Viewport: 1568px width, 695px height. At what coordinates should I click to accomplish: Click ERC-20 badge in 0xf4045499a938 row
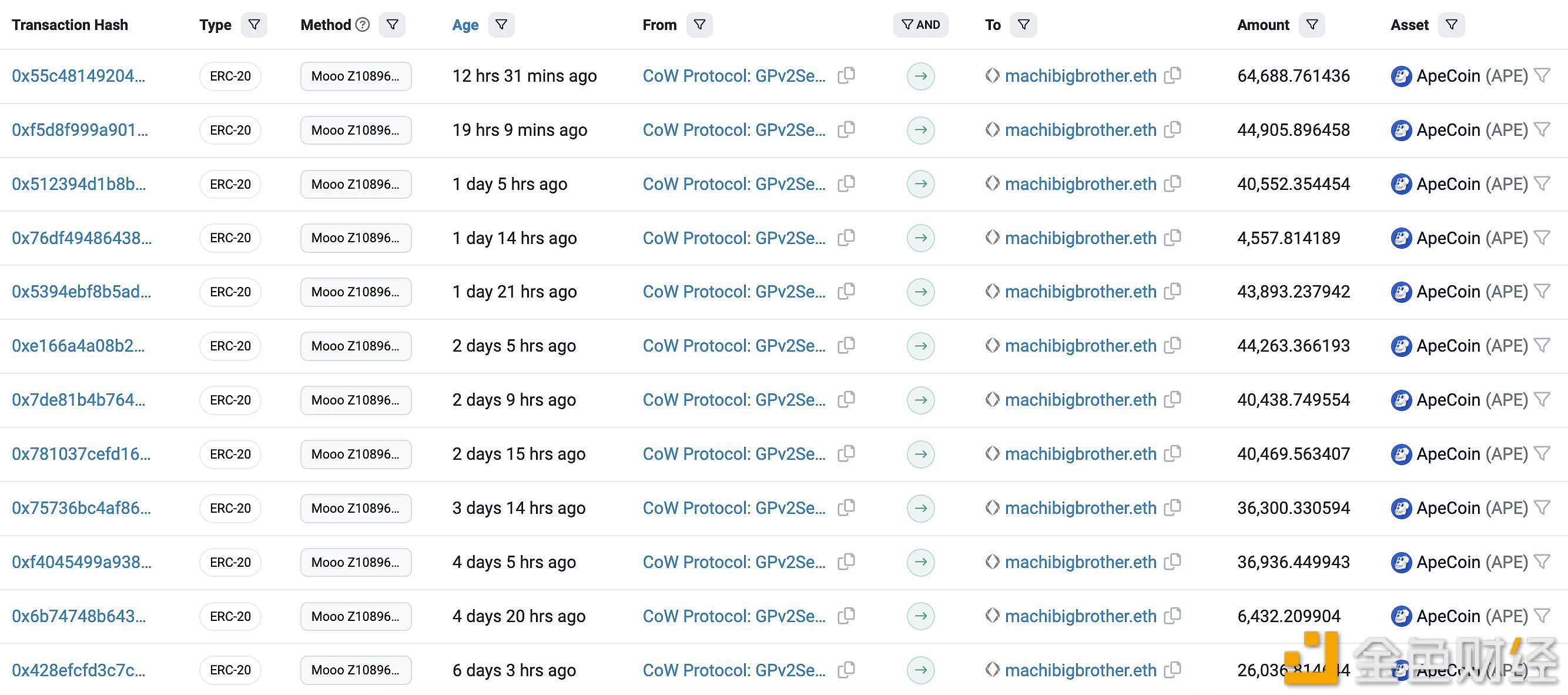pos(230,562)
